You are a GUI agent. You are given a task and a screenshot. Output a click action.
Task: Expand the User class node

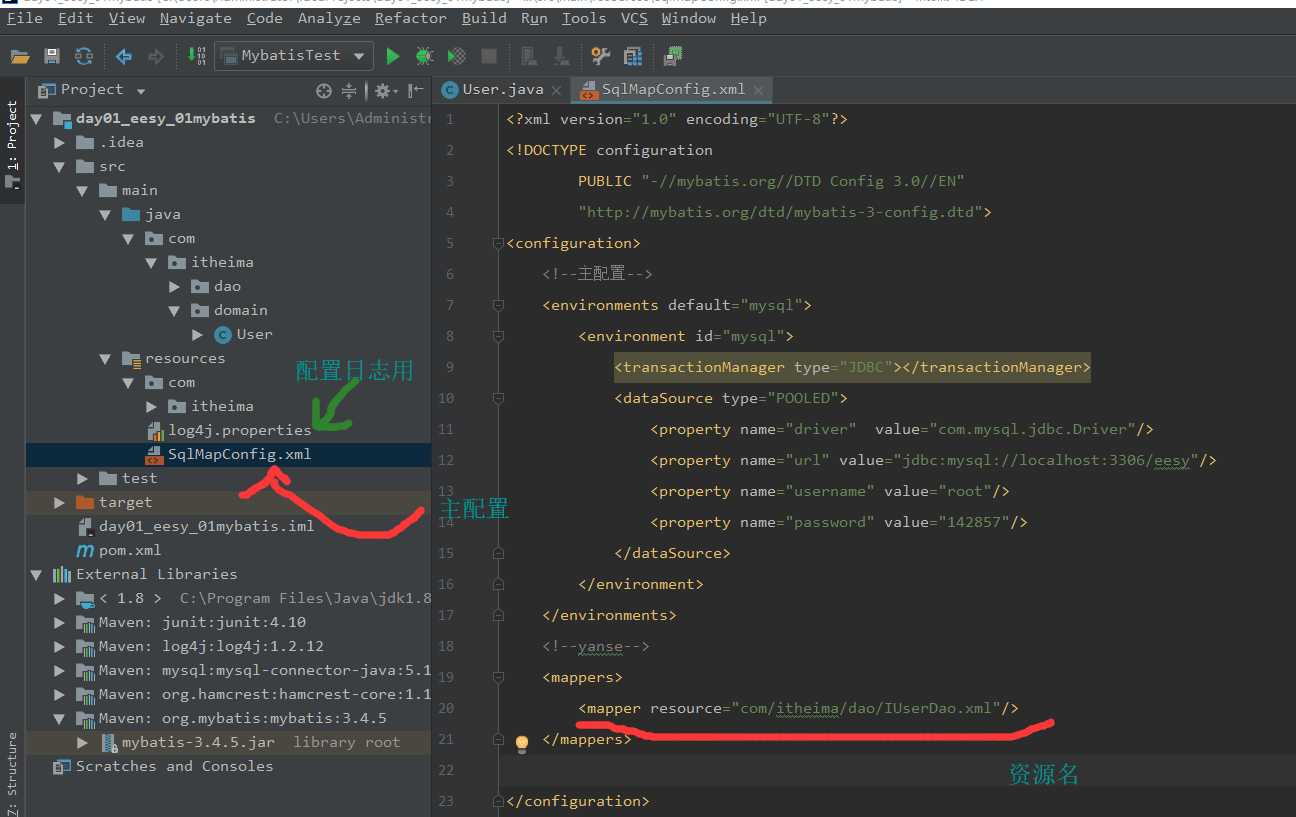point(198,334)
